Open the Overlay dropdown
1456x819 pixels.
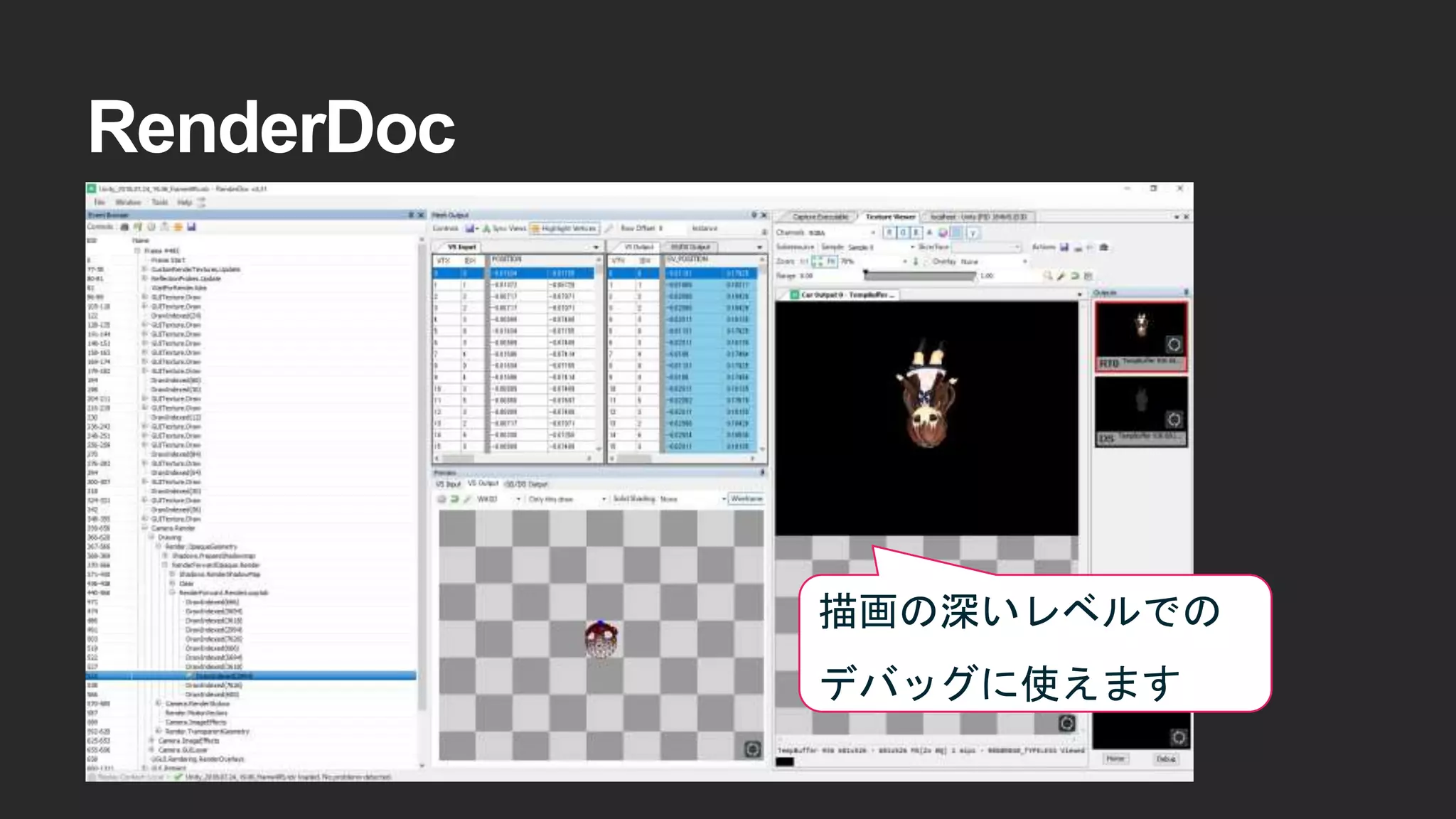point(993,262)
